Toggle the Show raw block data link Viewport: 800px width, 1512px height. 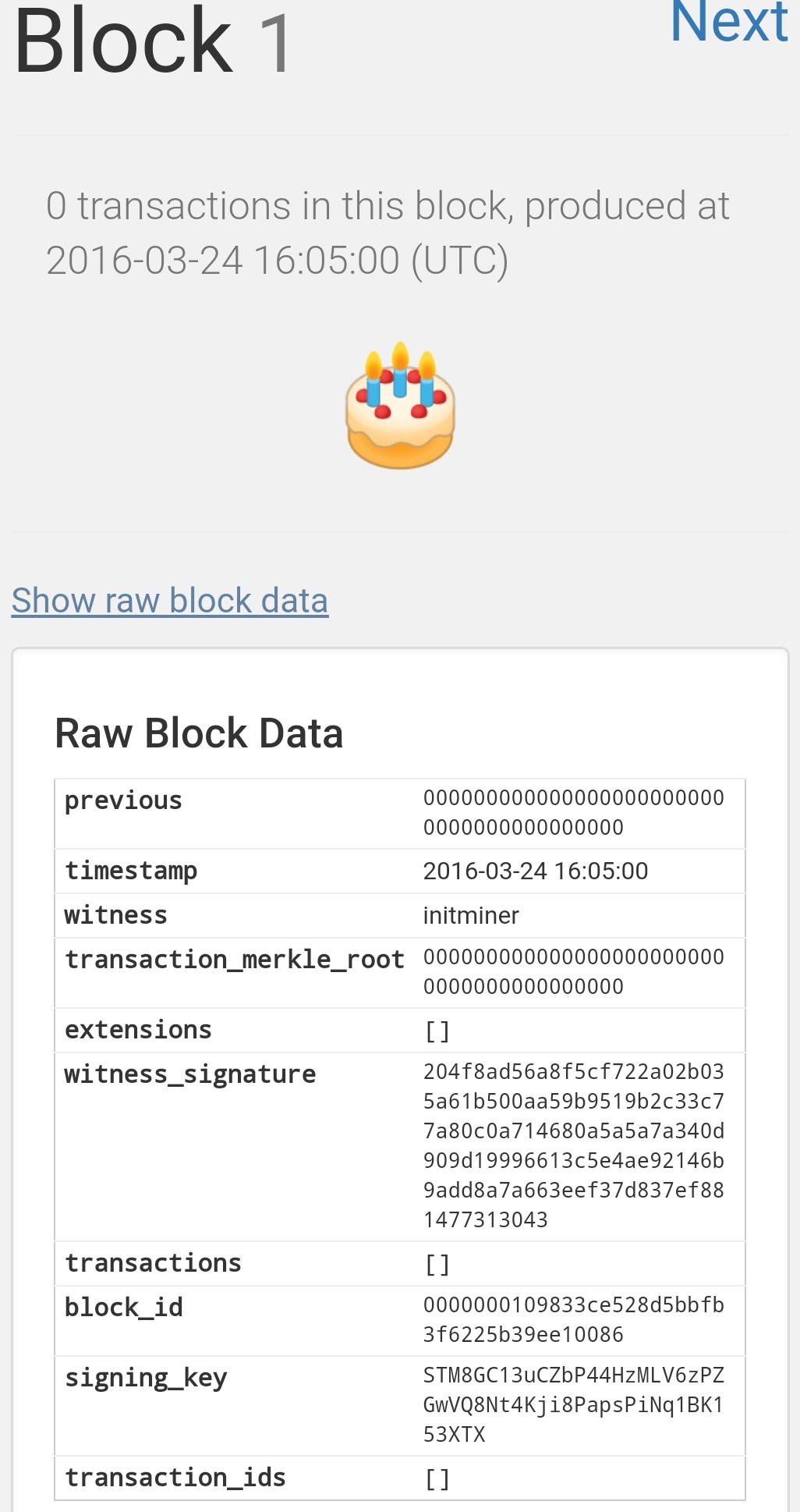[170, 601]
